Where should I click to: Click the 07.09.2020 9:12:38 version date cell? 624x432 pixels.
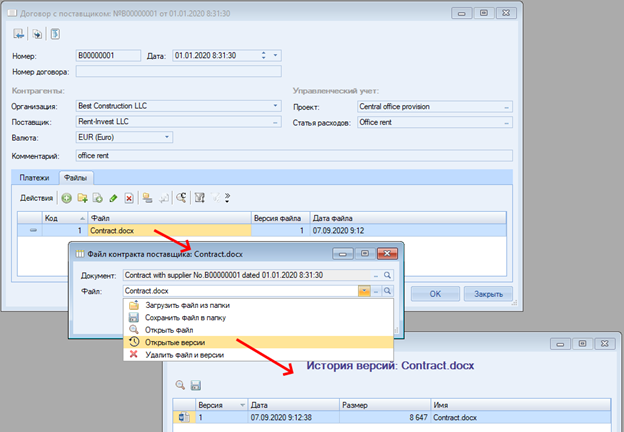[293, 418]
